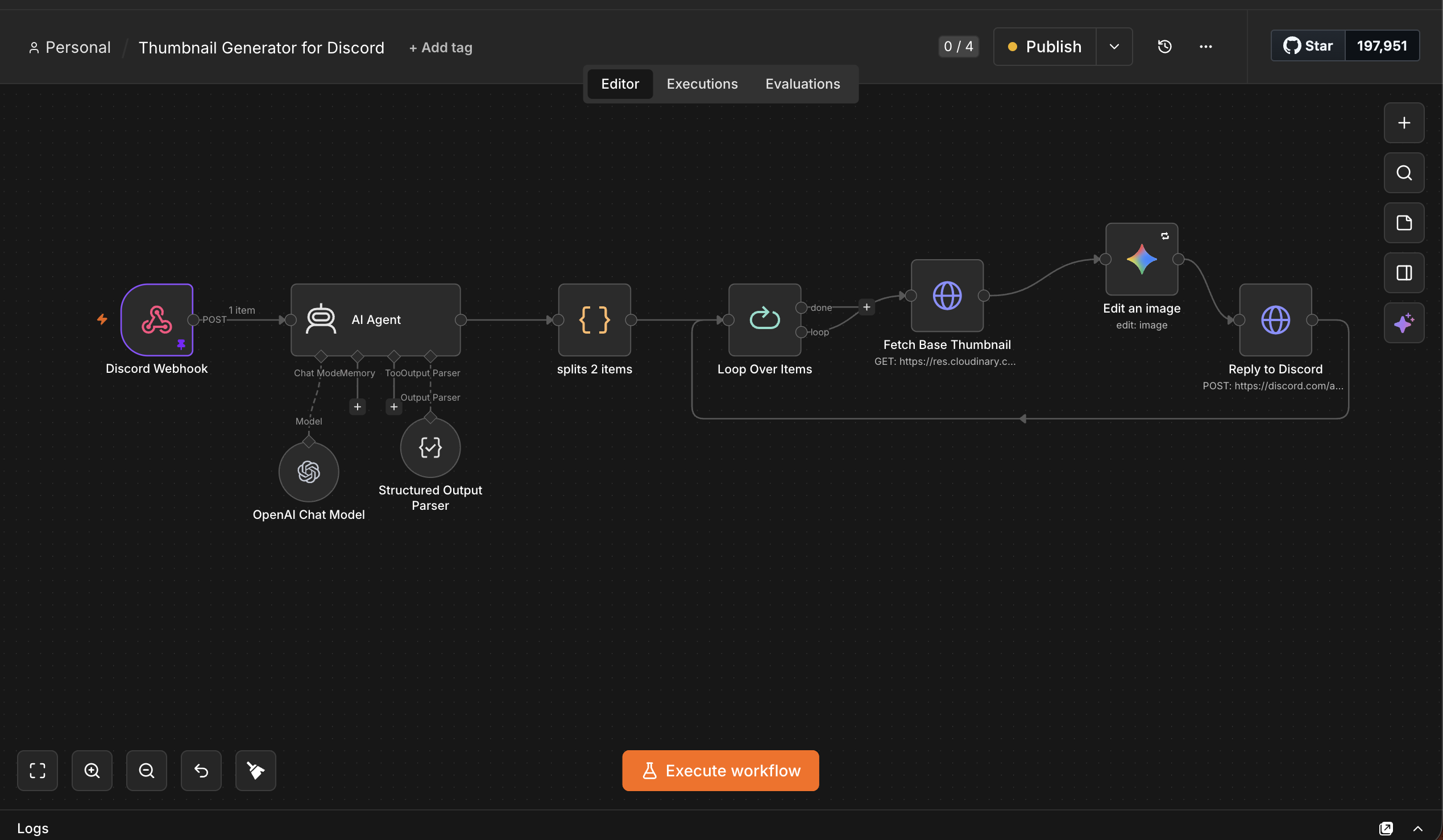Switch to the Executions tab

[x=702, y=84]
